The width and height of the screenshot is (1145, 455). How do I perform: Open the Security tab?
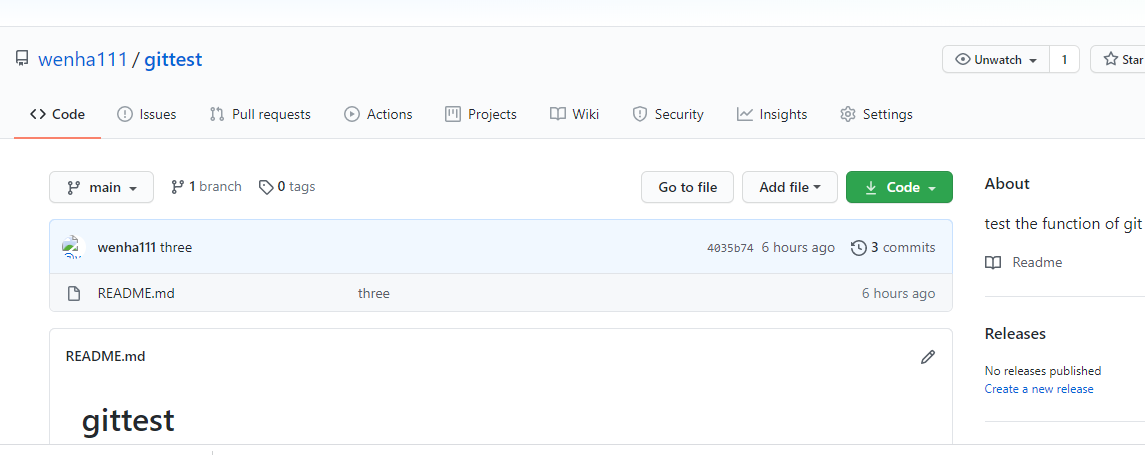point(668,115)
